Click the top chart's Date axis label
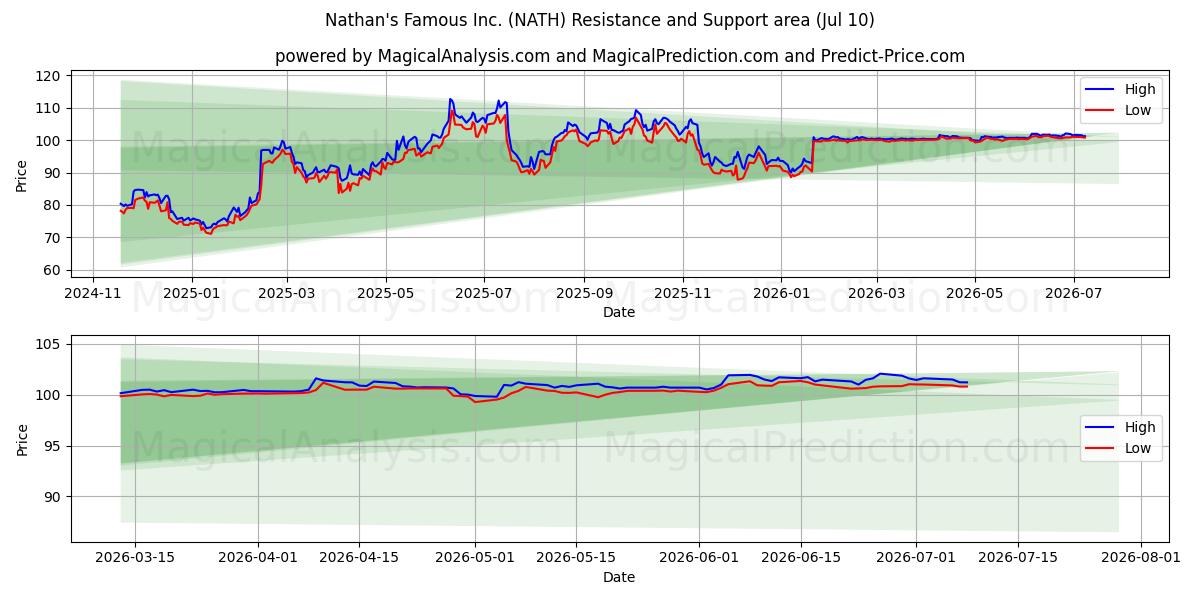 click(619, 312)
